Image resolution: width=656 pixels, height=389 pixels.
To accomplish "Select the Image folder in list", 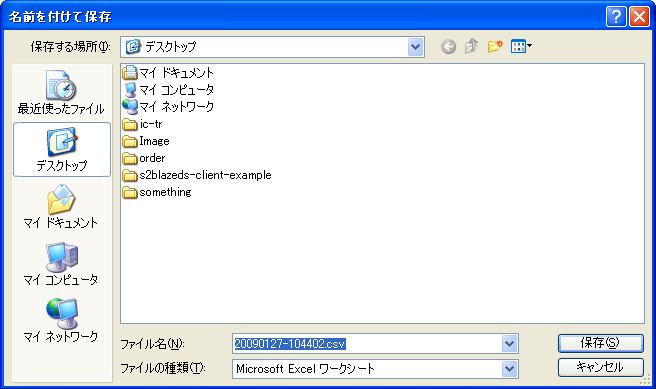I will click(x=146, y=141).
